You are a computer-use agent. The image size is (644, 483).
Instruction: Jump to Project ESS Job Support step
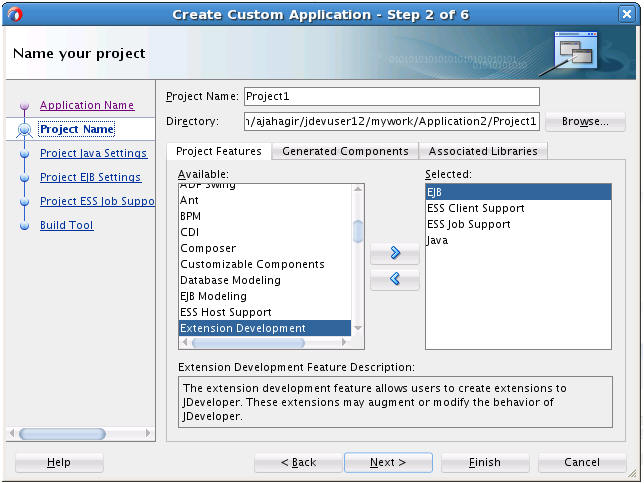(x=97, y=201)
